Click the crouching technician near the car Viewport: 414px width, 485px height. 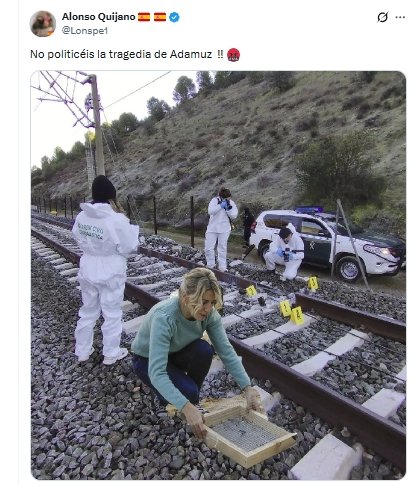click(285, 252)
